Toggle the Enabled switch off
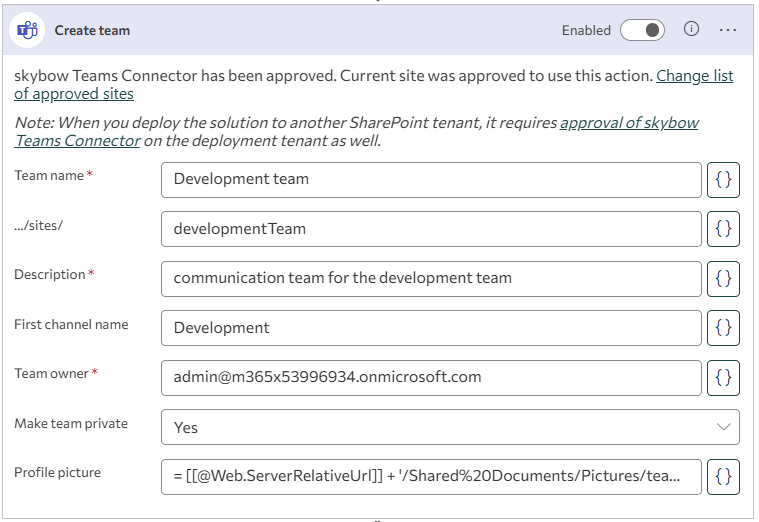759x522 pixels. point(642,30)
